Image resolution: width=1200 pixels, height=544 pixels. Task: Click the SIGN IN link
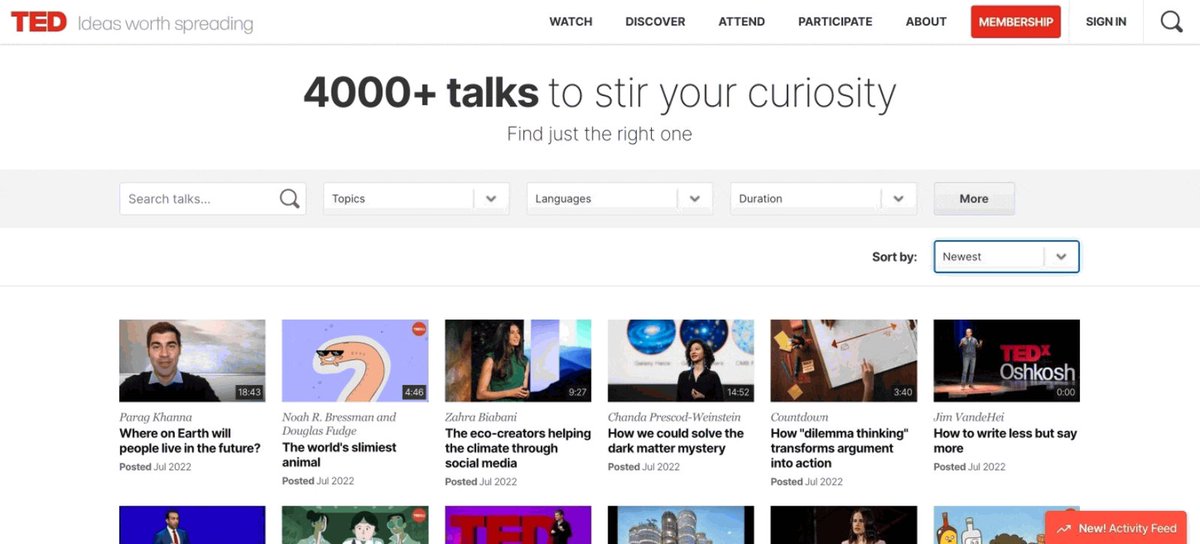1106,21
